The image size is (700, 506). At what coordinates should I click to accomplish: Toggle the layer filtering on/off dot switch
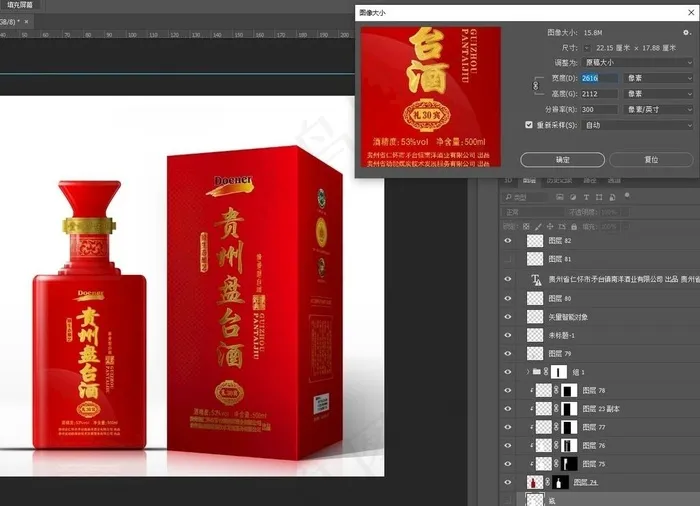coord(627,196)
